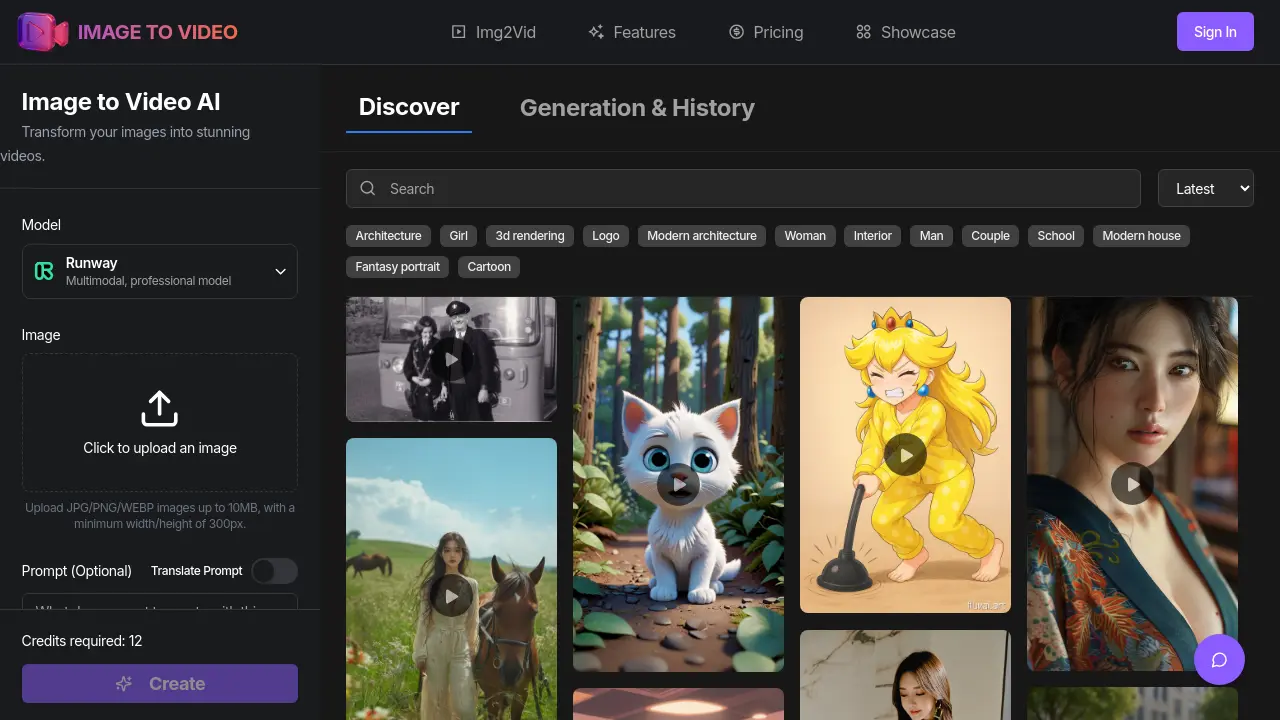Screen dimensions: 1280x720
Task: Play the black-and-white bus photo video
Action: click(x=452, y=359)
